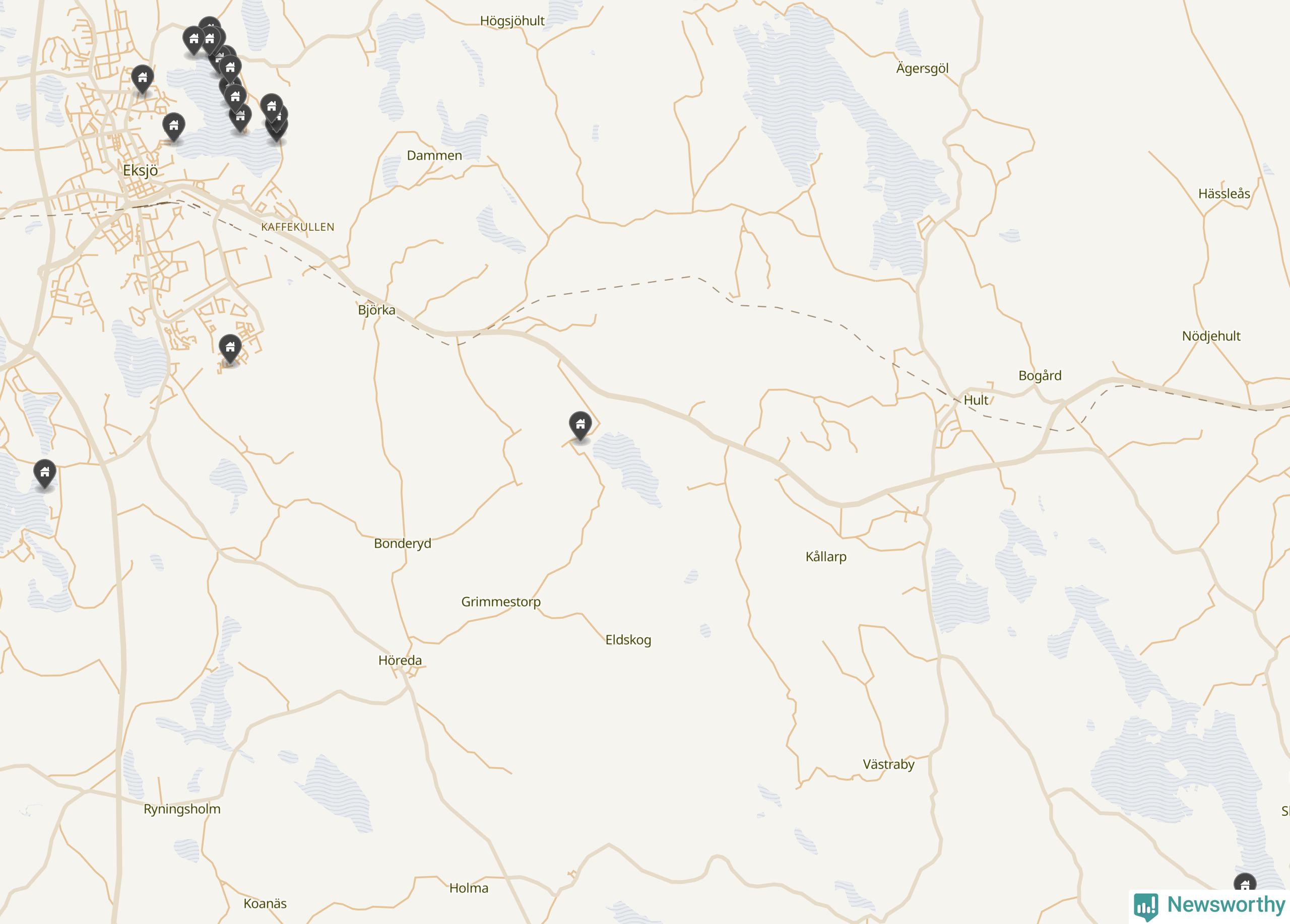This screenshot has width=1290, height=924.
Task: Click the Kållarp place label
Action: point(826,557)
